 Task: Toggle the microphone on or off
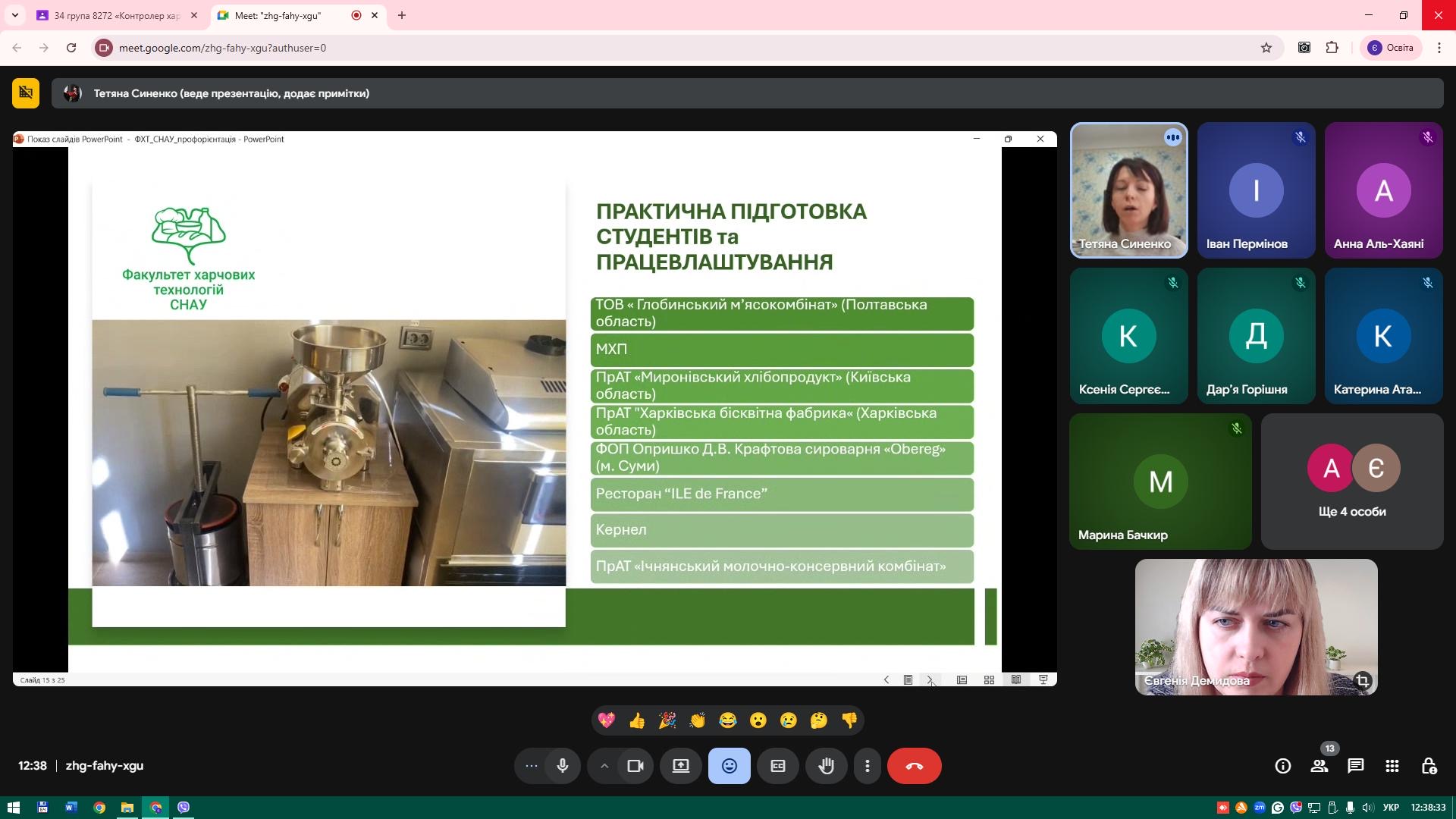click(563, 766)
